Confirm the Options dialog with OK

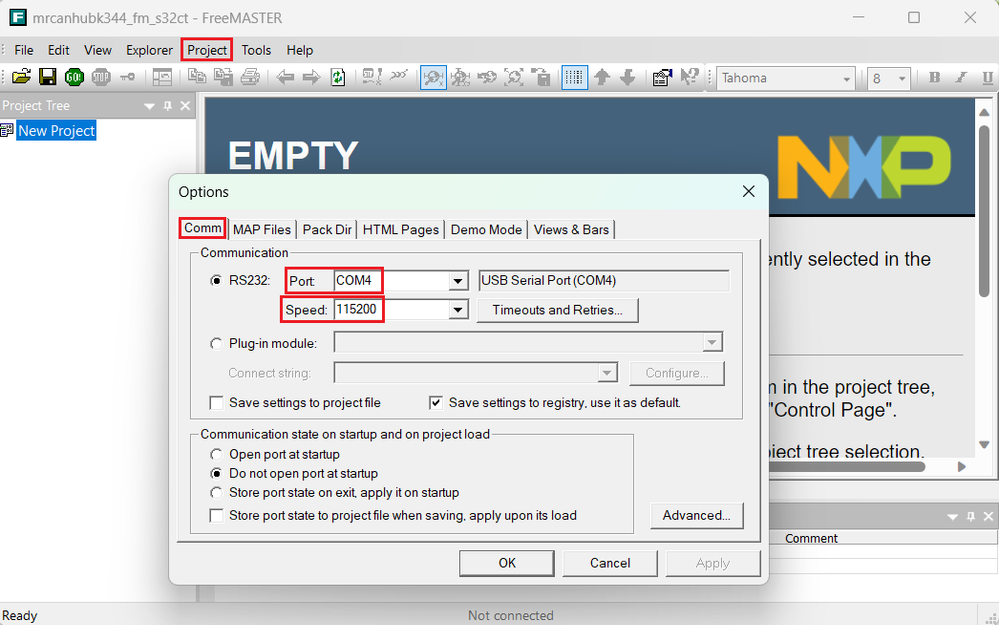[507, 563]
